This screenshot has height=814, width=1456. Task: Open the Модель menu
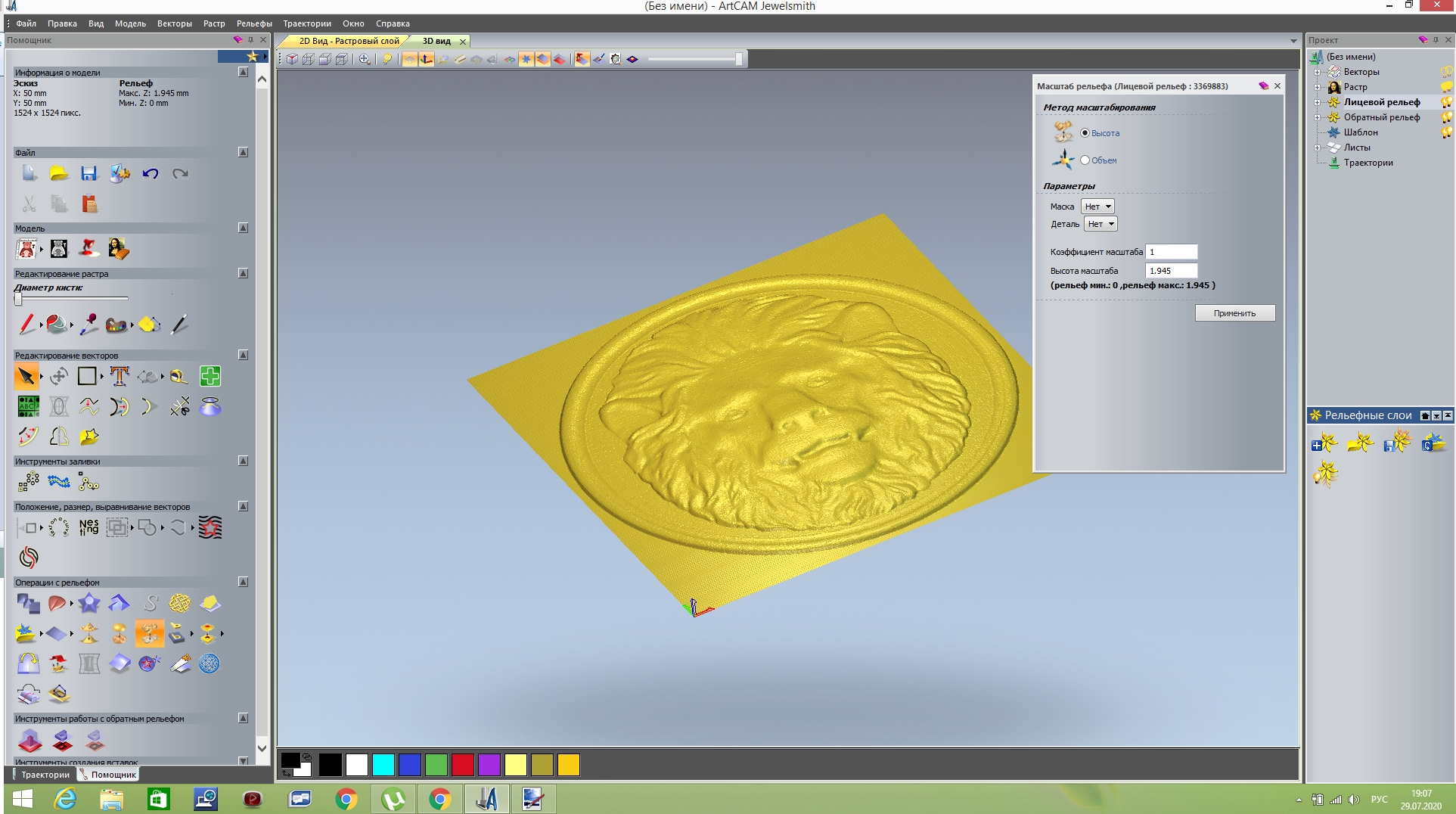click(130, 23)
